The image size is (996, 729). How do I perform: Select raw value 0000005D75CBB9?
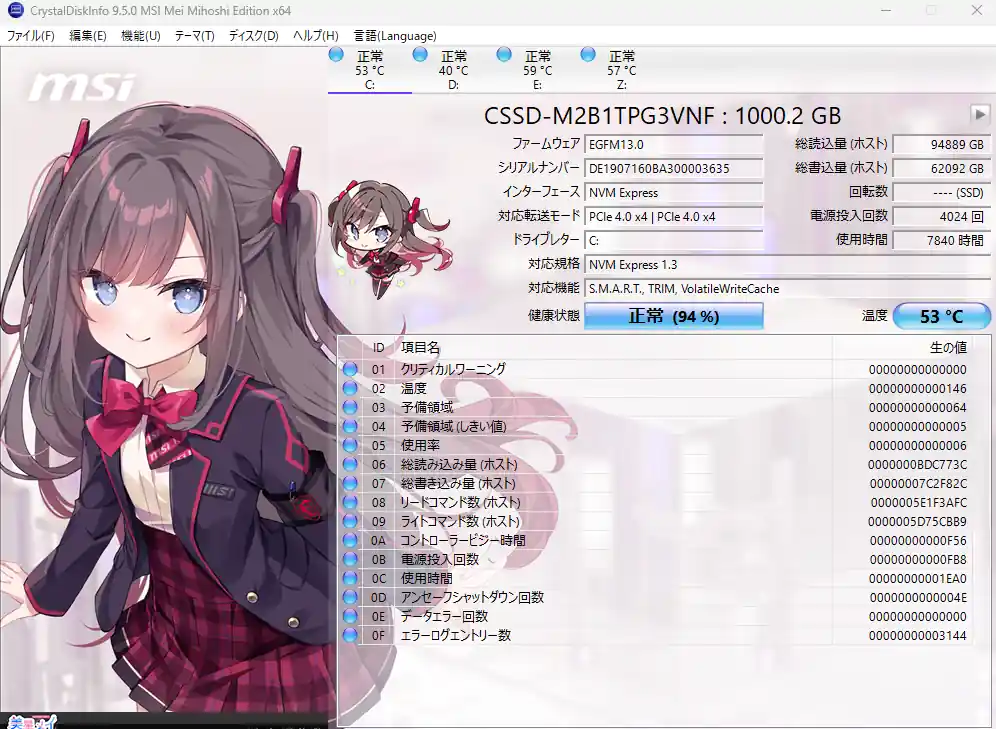tap(917, 521)
